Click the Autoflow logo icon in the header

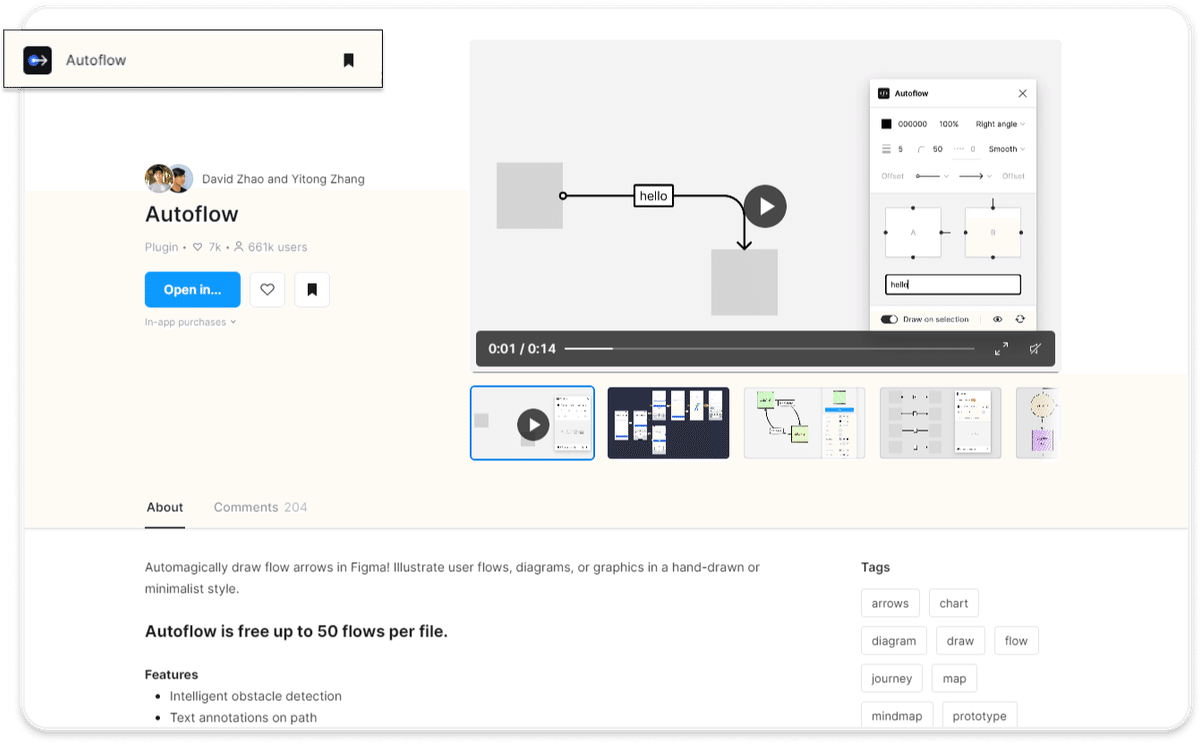tap(37, 60)
